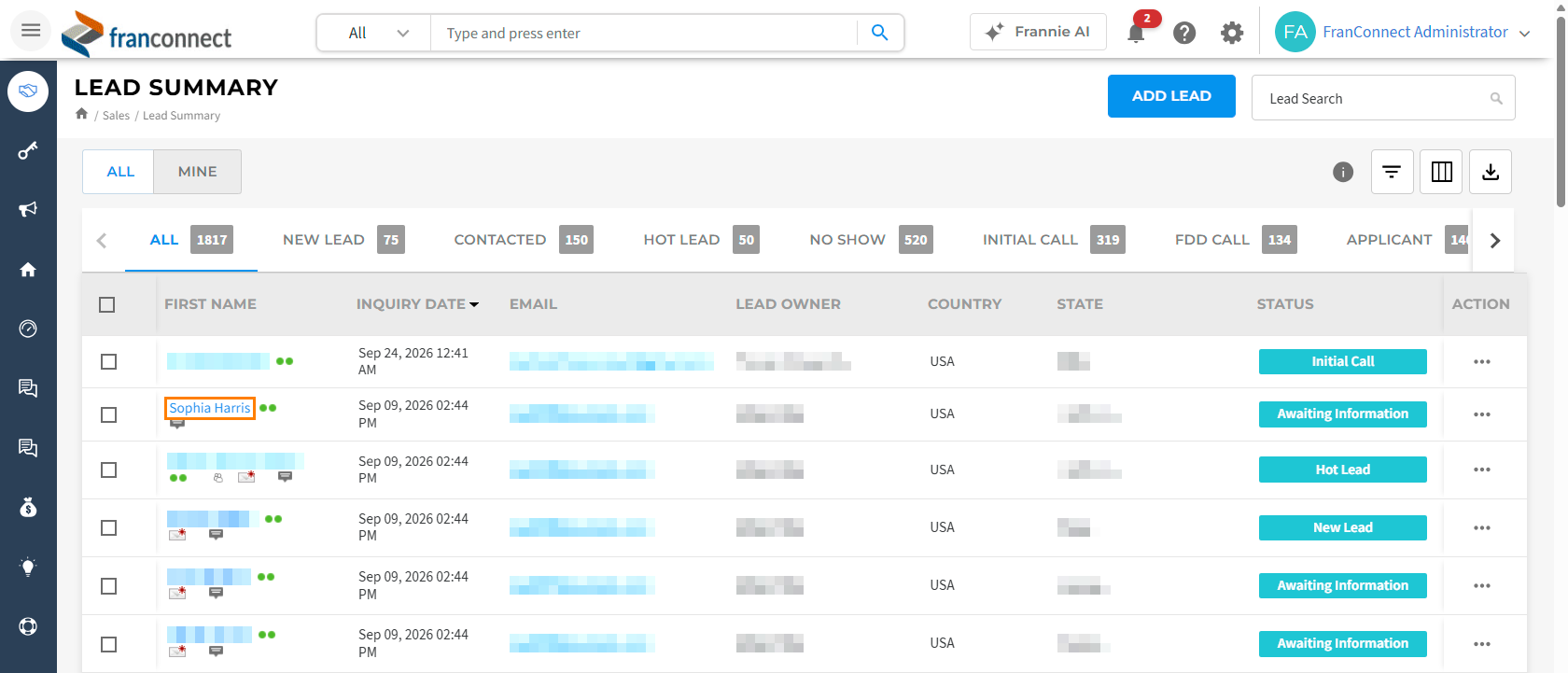
Task: Open the FDD CALL status tab
Action: coord(1236,240)
